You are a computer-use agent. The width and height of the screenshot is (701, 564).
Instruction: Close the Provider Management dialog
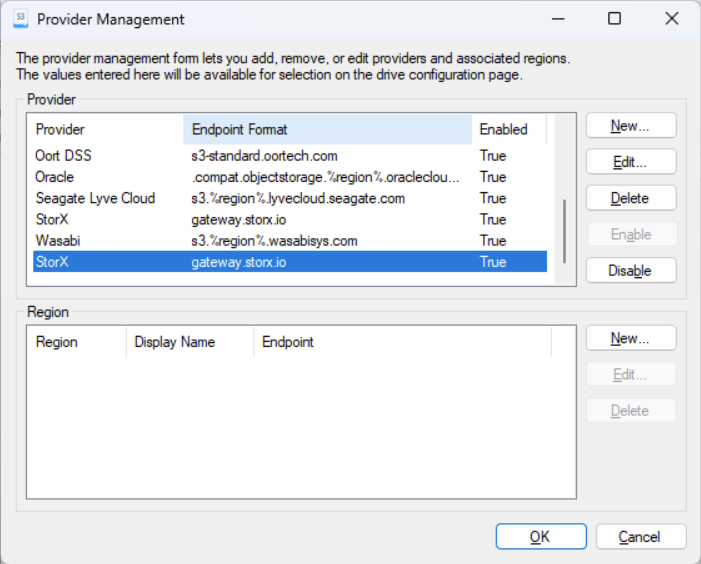click(x=671, y=19)
